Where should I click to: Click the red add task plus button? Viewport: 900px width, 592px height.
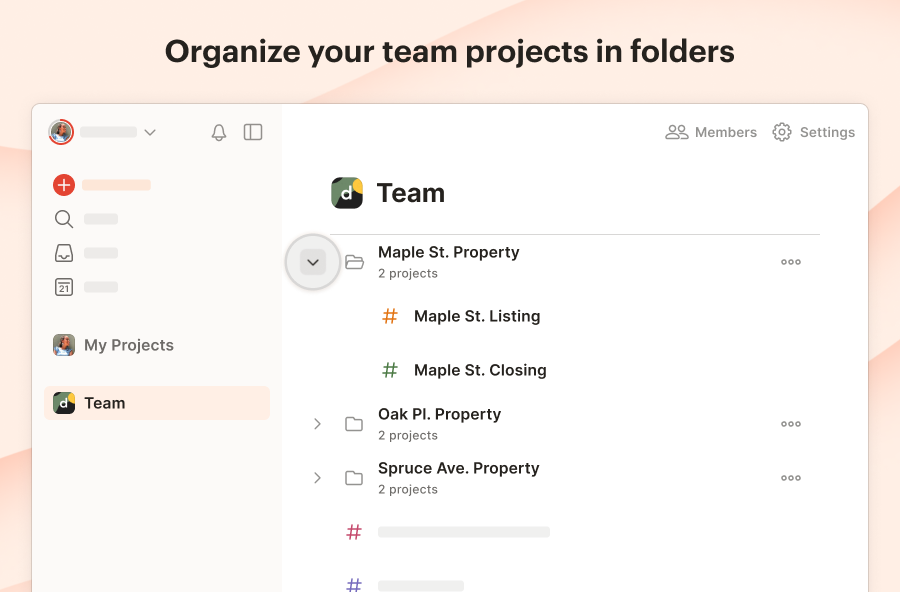pos(64,185)
